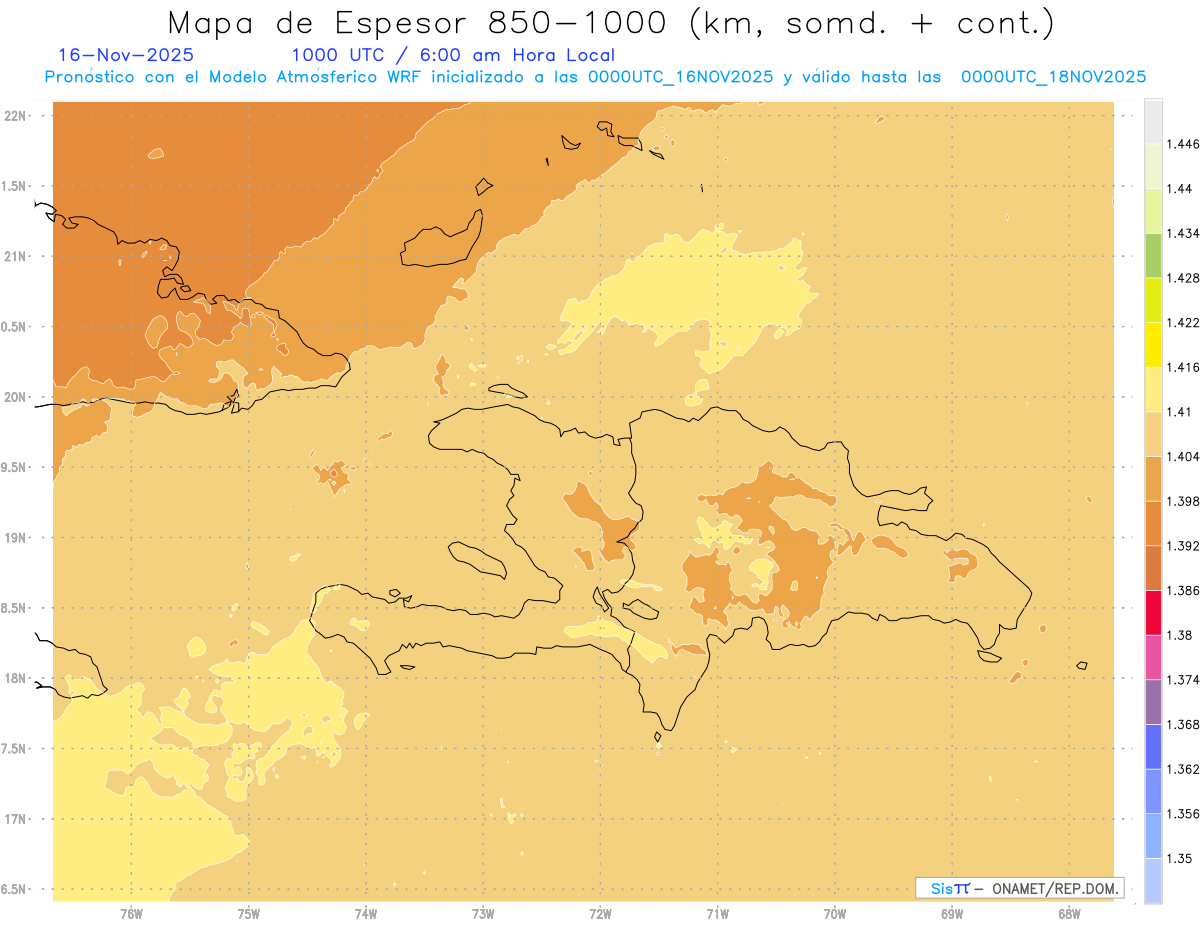This screenshot has width=1200, height=927.
Task: Pick the purple legend swatch between 1.368 and 1.374
Action: (1153, 702)
